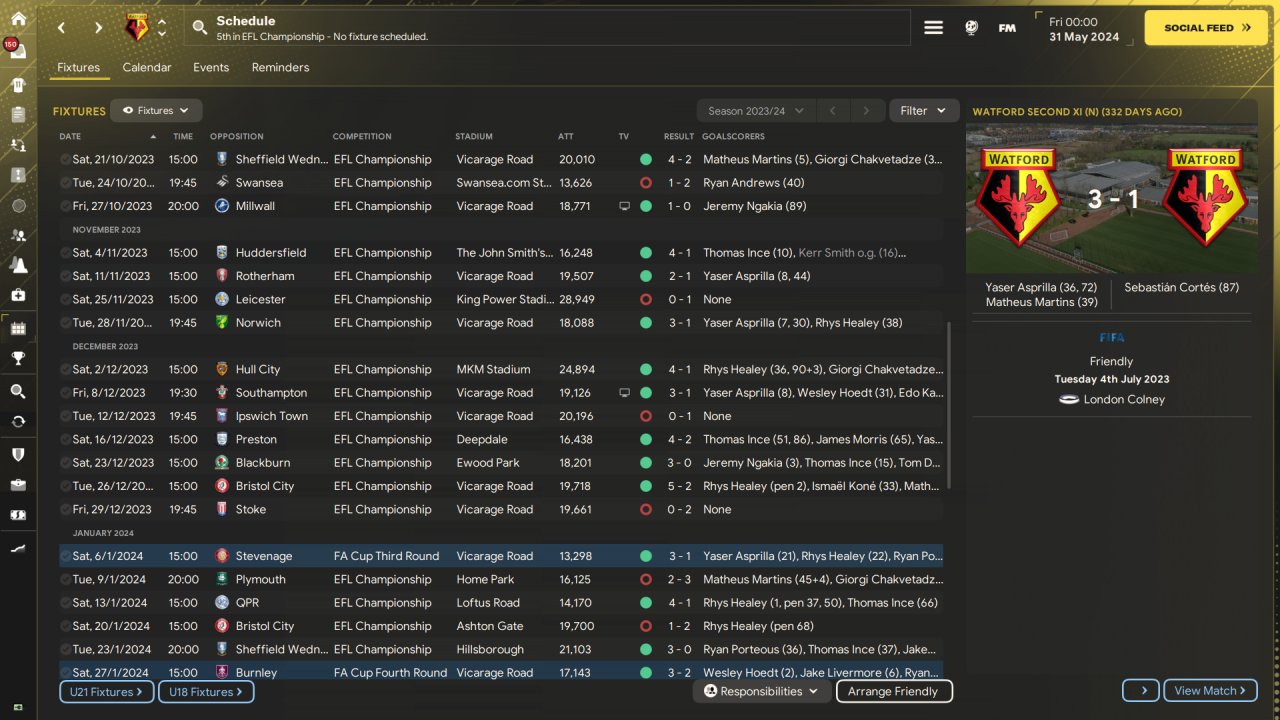Image resolution: width=1280 pixels, height=720 pixels.
Task: Open the Club Vision briefcase icon
Action: click(18, 484)
